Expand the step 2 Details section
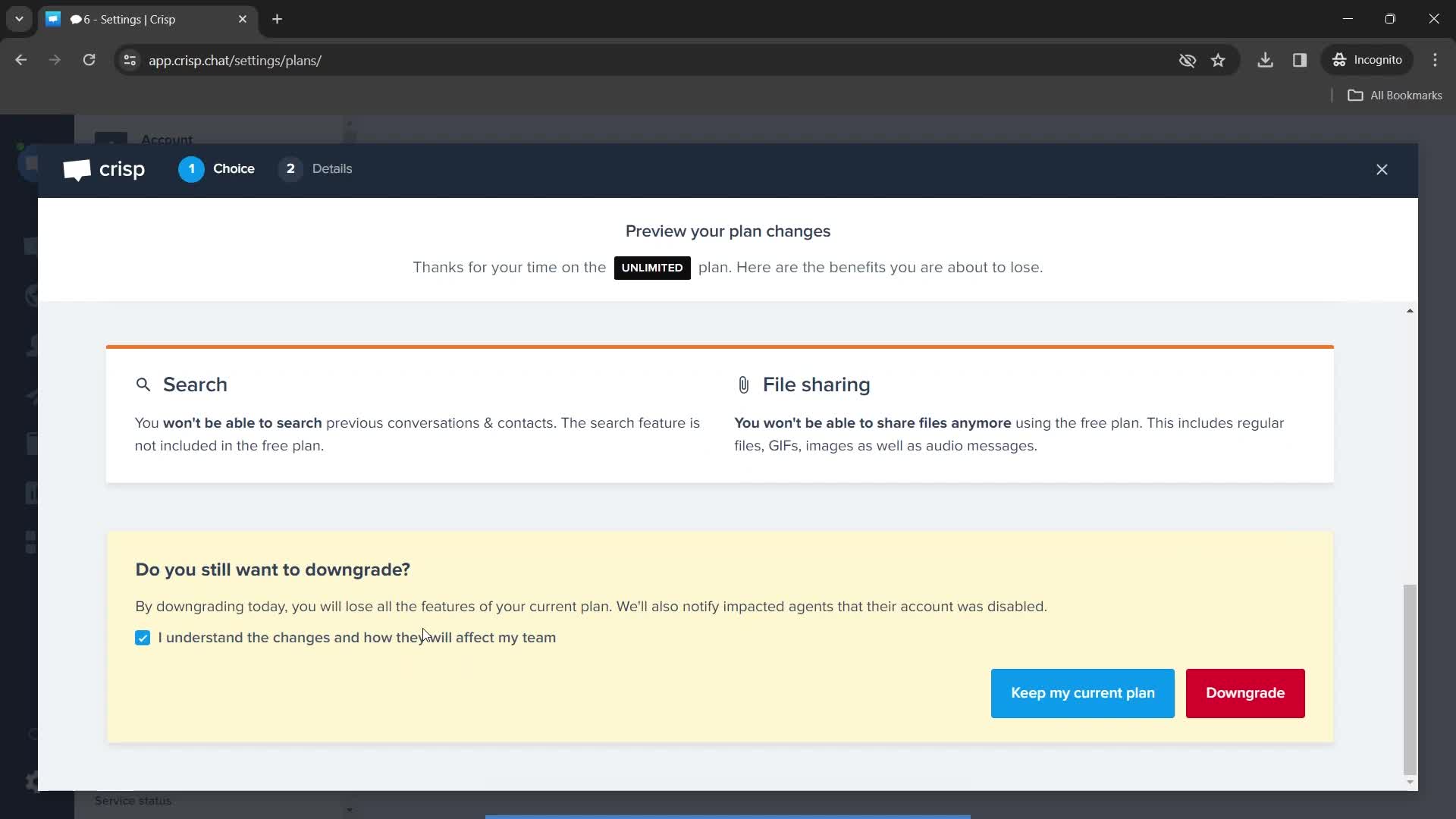The image size is (1456, 819). (317, 168)
